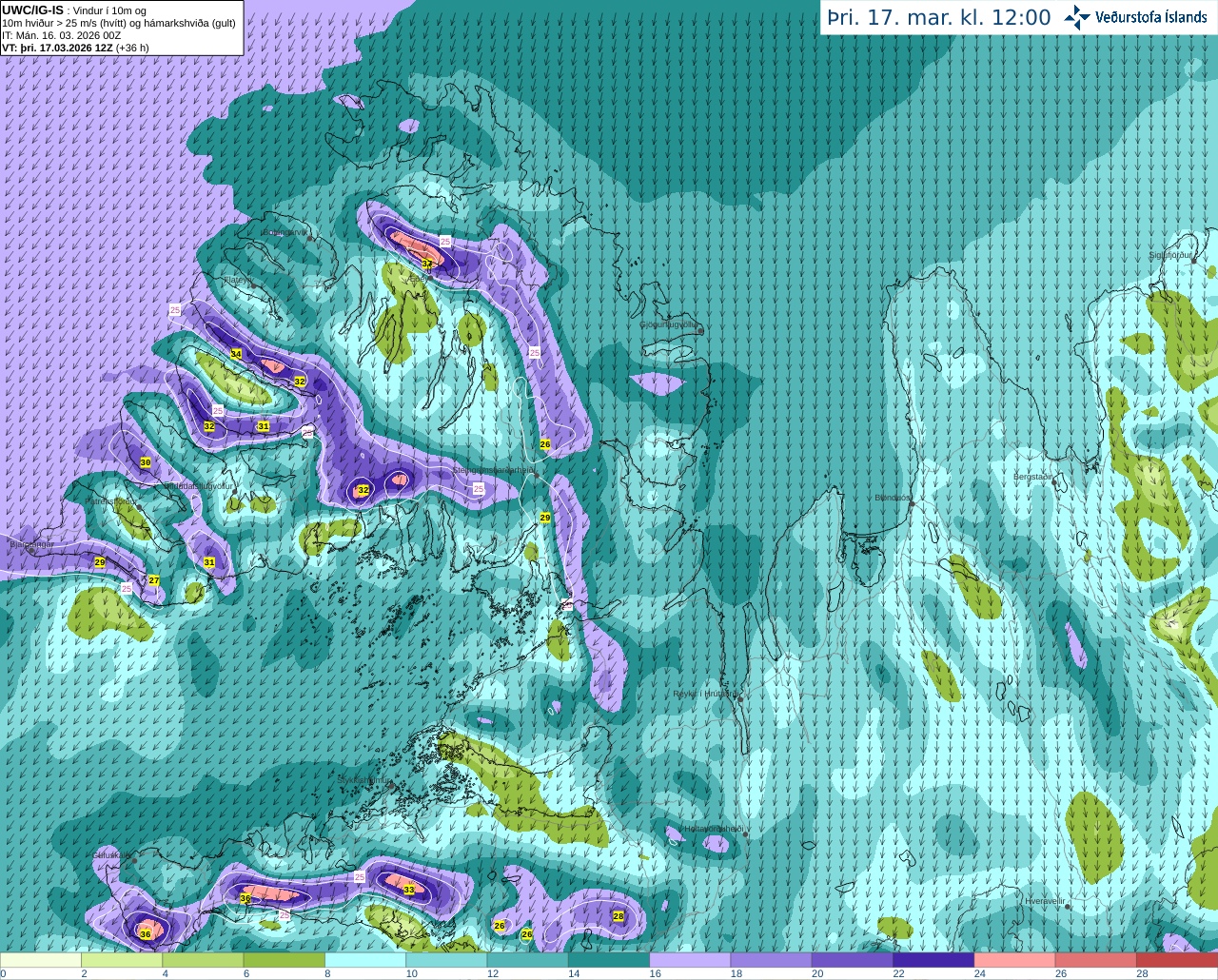Click the Gufuskálar station label
This screenshot has width=1218, height=980.
coord(111,854)
